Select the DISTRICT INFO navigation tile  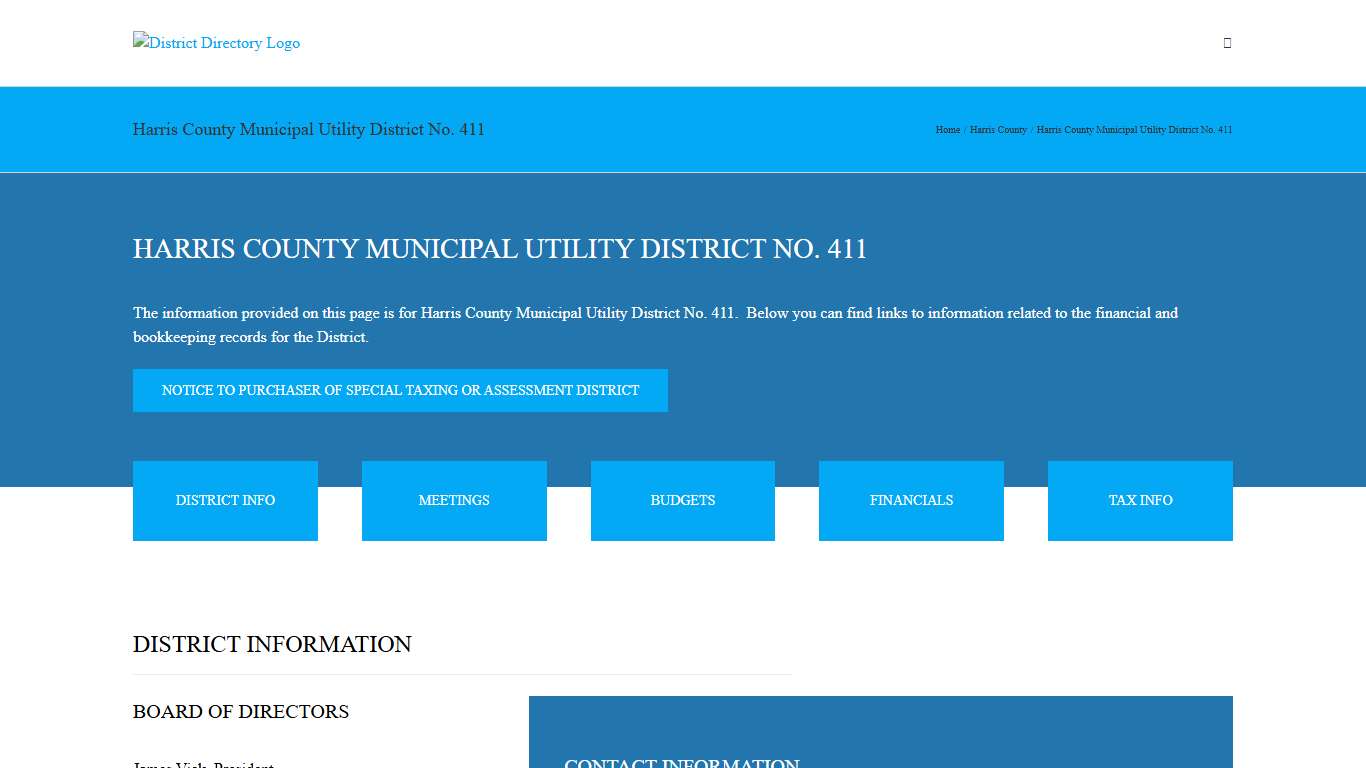click(x=225, y=500)
